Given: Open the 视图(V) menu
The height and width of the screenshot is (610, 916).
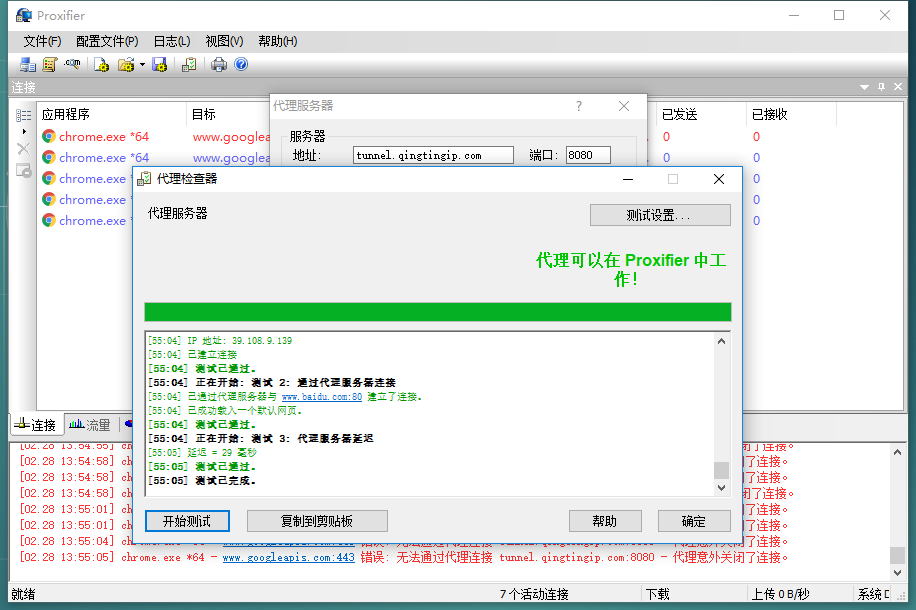Looking at the screenshot, I should [224, 41].
